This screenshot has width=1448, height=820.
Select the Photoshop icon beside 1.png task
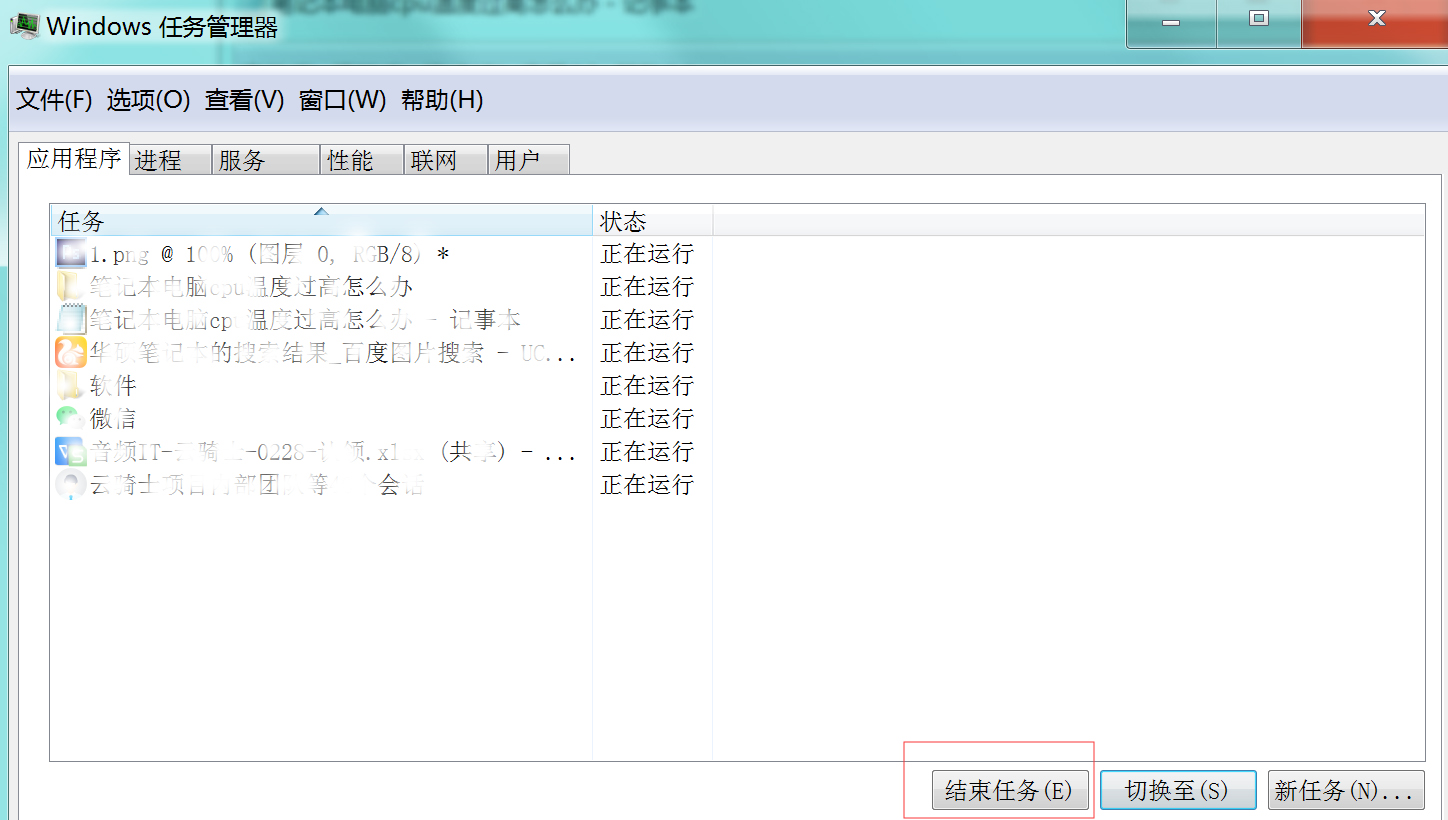coord(71,253)
